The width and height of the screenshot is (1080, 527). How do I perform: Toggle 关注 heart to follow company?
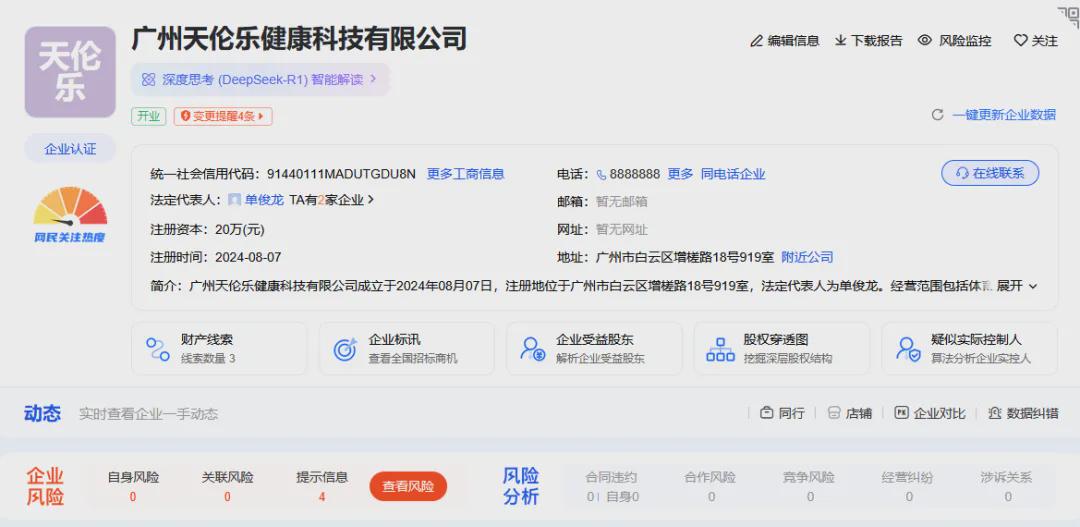point(1020,41)
